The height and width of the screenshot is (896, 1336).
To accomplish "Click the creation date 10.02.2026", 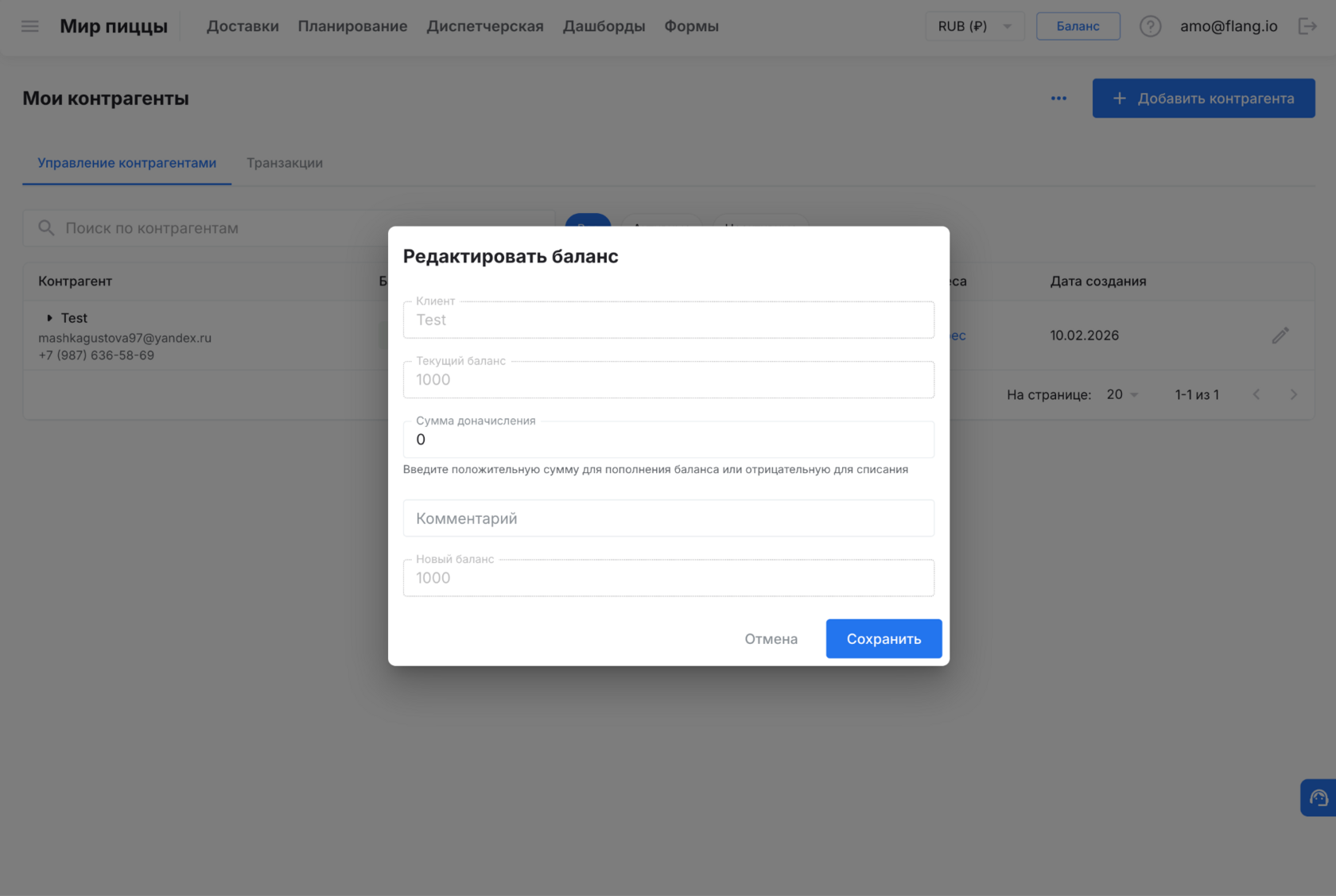I will pyautogui.click(x=1084, y=336).
